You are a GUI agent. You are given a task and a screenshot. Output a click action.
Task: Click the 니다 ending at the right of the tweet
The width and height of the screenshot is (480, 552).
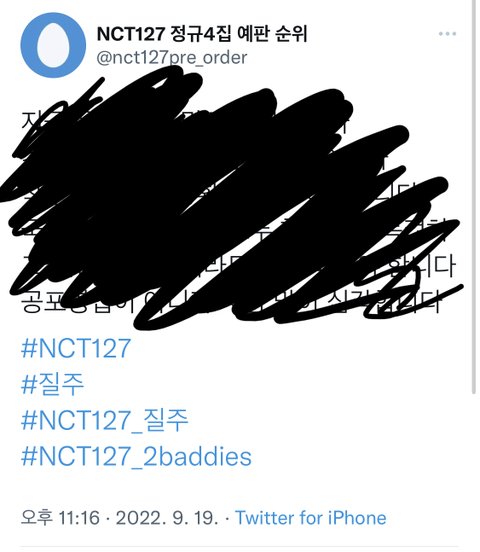435,266
